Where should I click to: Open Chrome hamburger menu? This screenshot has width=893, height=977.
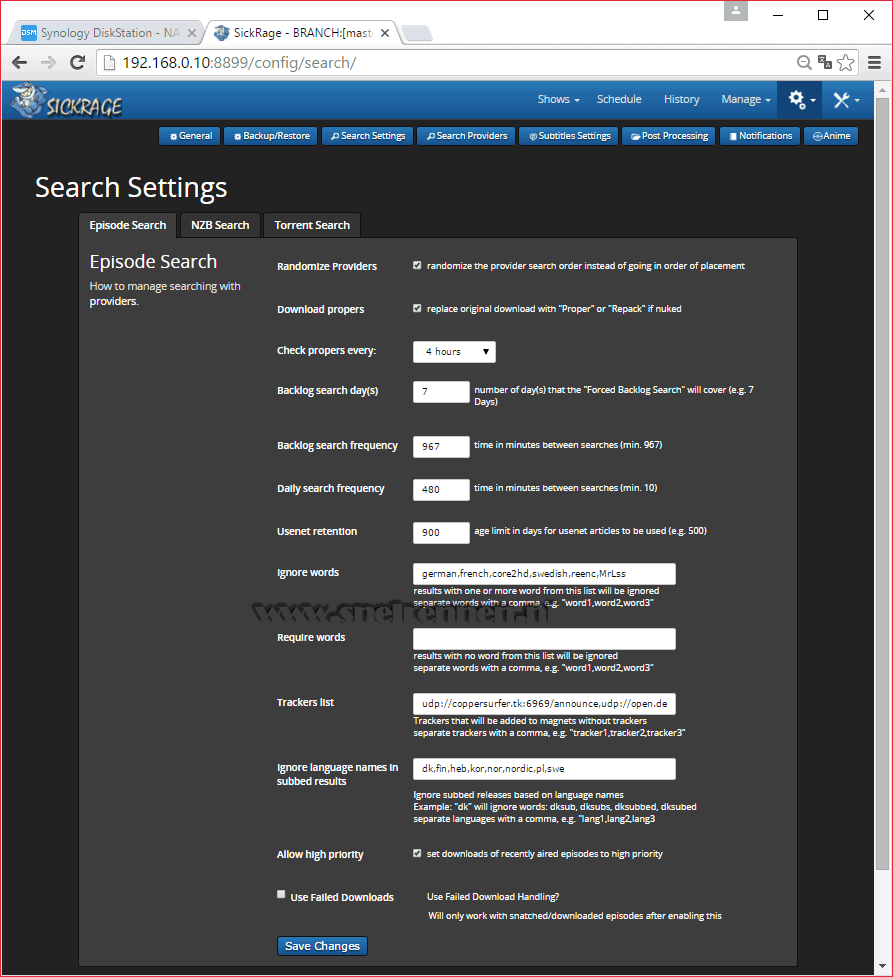point(874,62)
